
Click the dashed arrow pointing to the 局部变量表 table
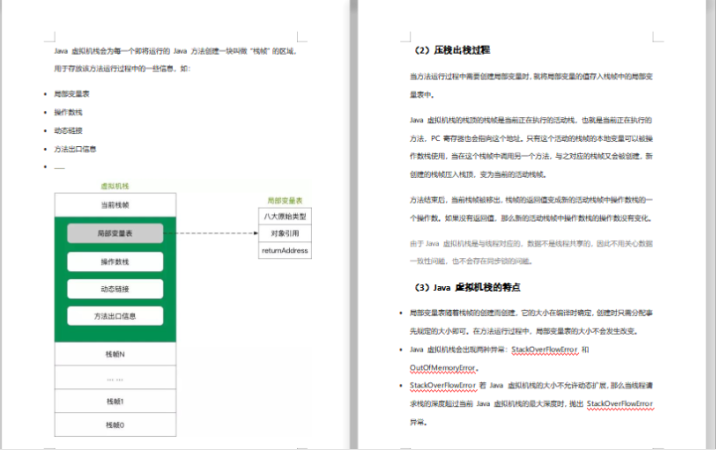coord(211,233)
